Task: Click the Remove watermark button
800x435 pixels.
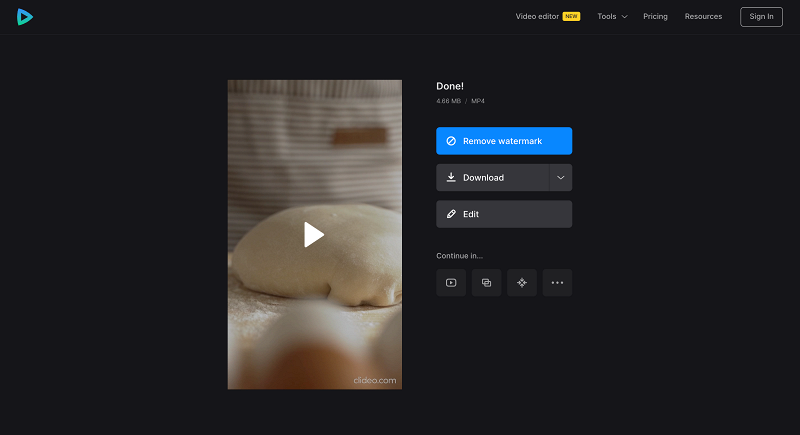Action: pyautogui.click(x=504, y=141)
